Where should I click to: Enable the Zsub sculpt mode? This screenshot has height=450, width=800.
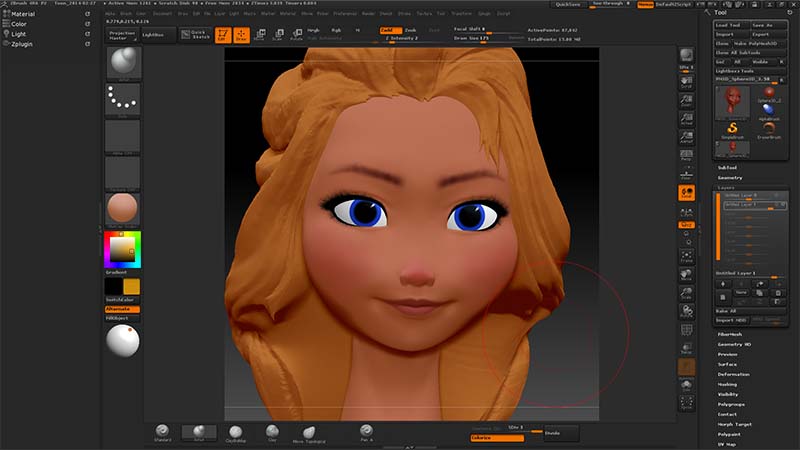[x=410, y=30]
